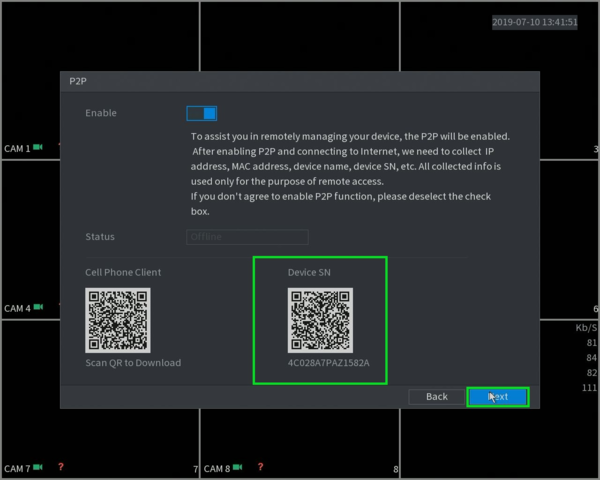The height and width of the screenshot is (480, 600).
Task: Click the CAM 8 green camera icon
Action: 238,467
